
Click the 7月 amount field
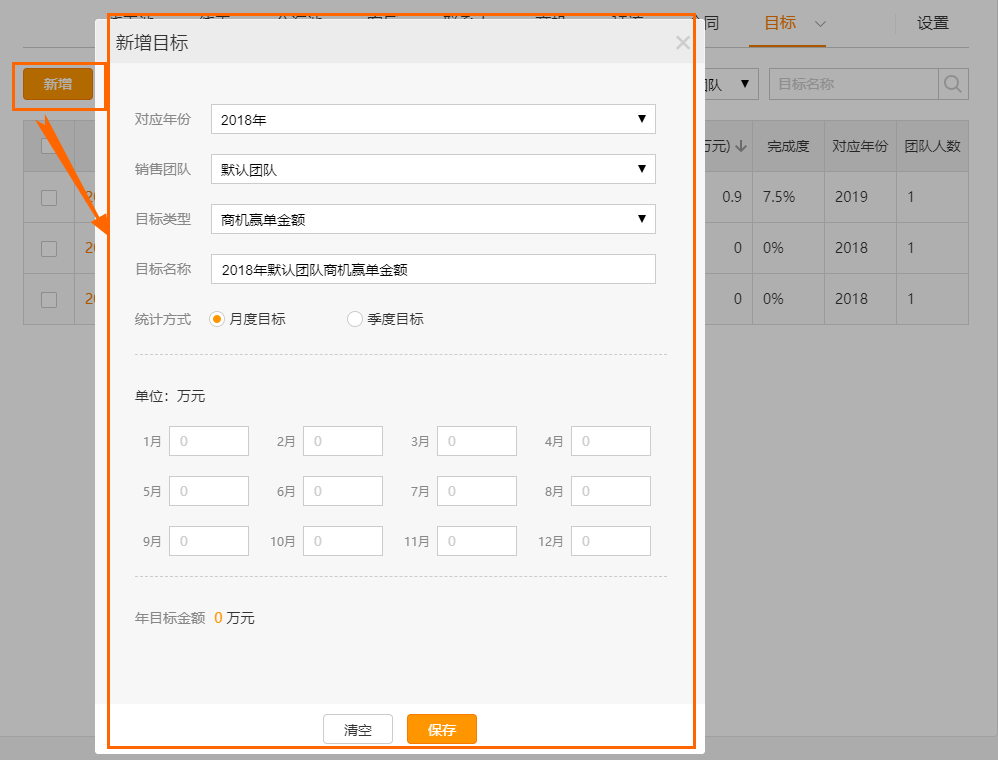coord(477,491)
